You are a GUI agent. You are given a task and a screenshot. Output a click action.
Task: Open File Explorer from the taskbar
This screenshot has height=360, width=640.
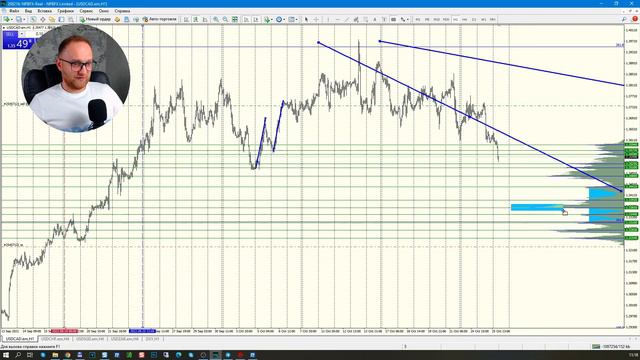55,355
